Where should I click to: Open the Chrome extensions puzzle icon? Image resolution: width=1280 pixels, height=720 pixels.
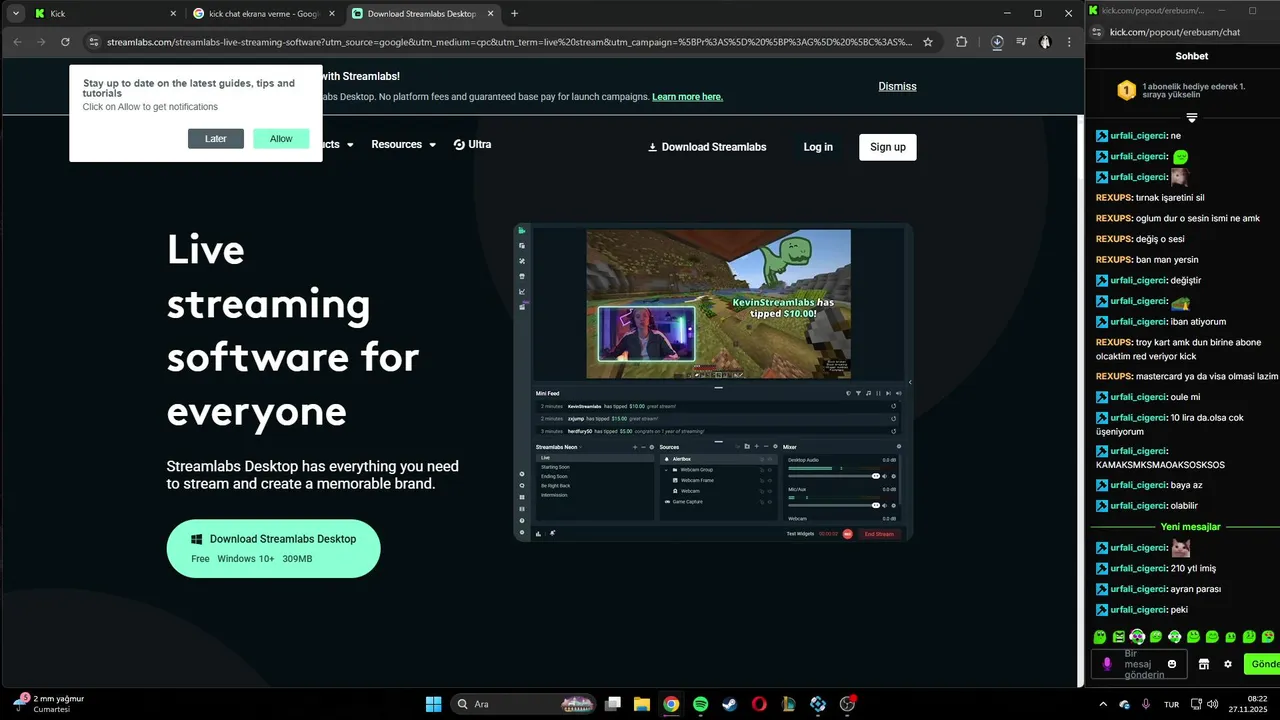[x=962, y=42]
